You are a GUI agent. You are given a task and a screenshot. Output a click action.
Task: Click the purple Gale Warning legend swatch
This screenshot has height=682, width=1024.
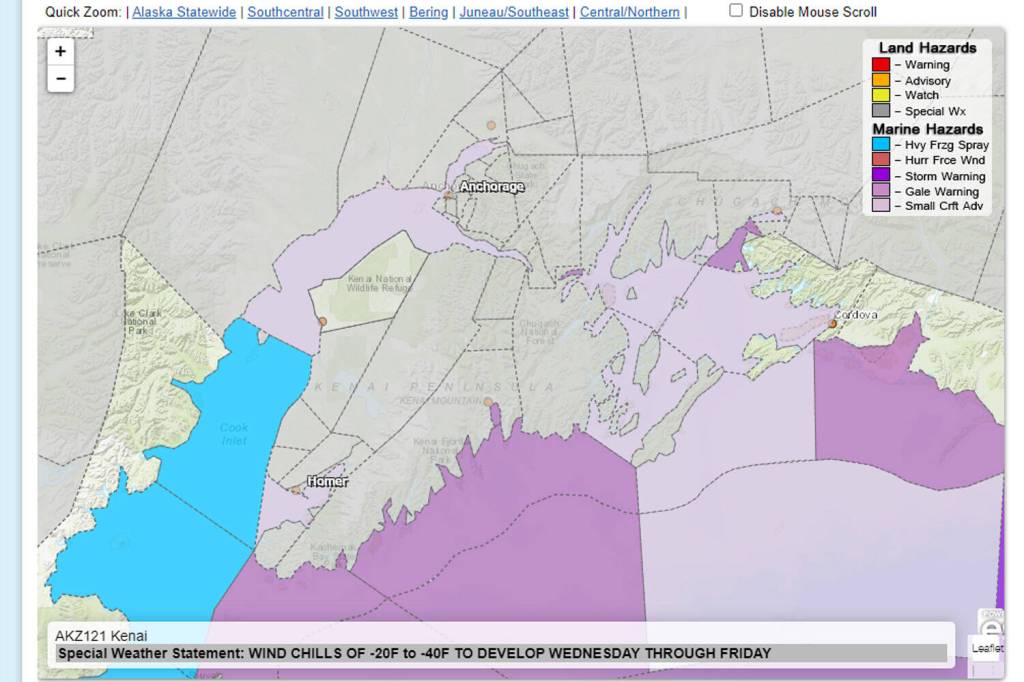[x=880, y=191]
